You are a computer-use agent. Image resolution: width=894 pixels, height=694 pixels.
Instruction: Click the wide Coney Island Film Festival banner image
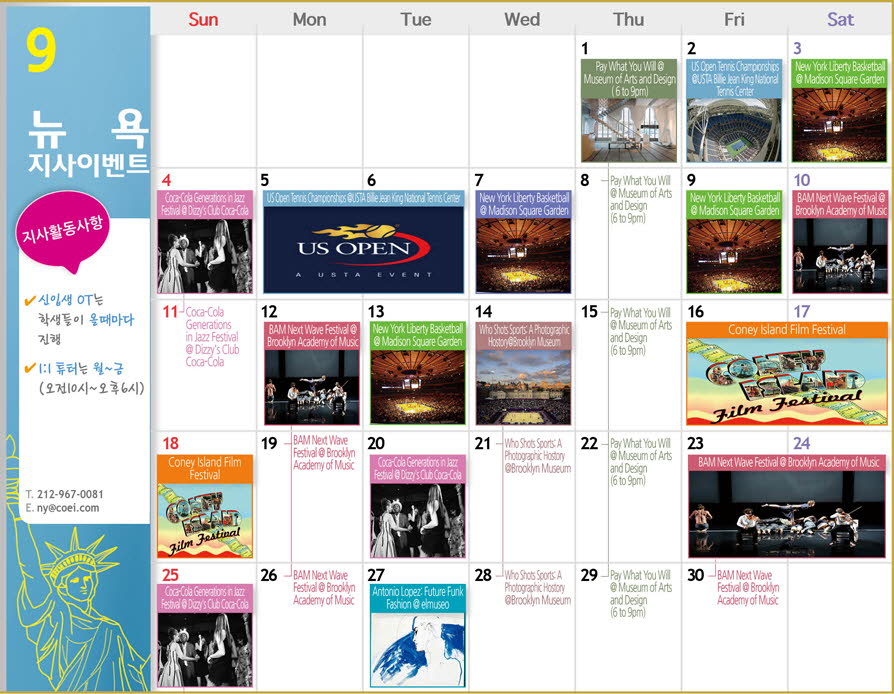tap(787, 382)
